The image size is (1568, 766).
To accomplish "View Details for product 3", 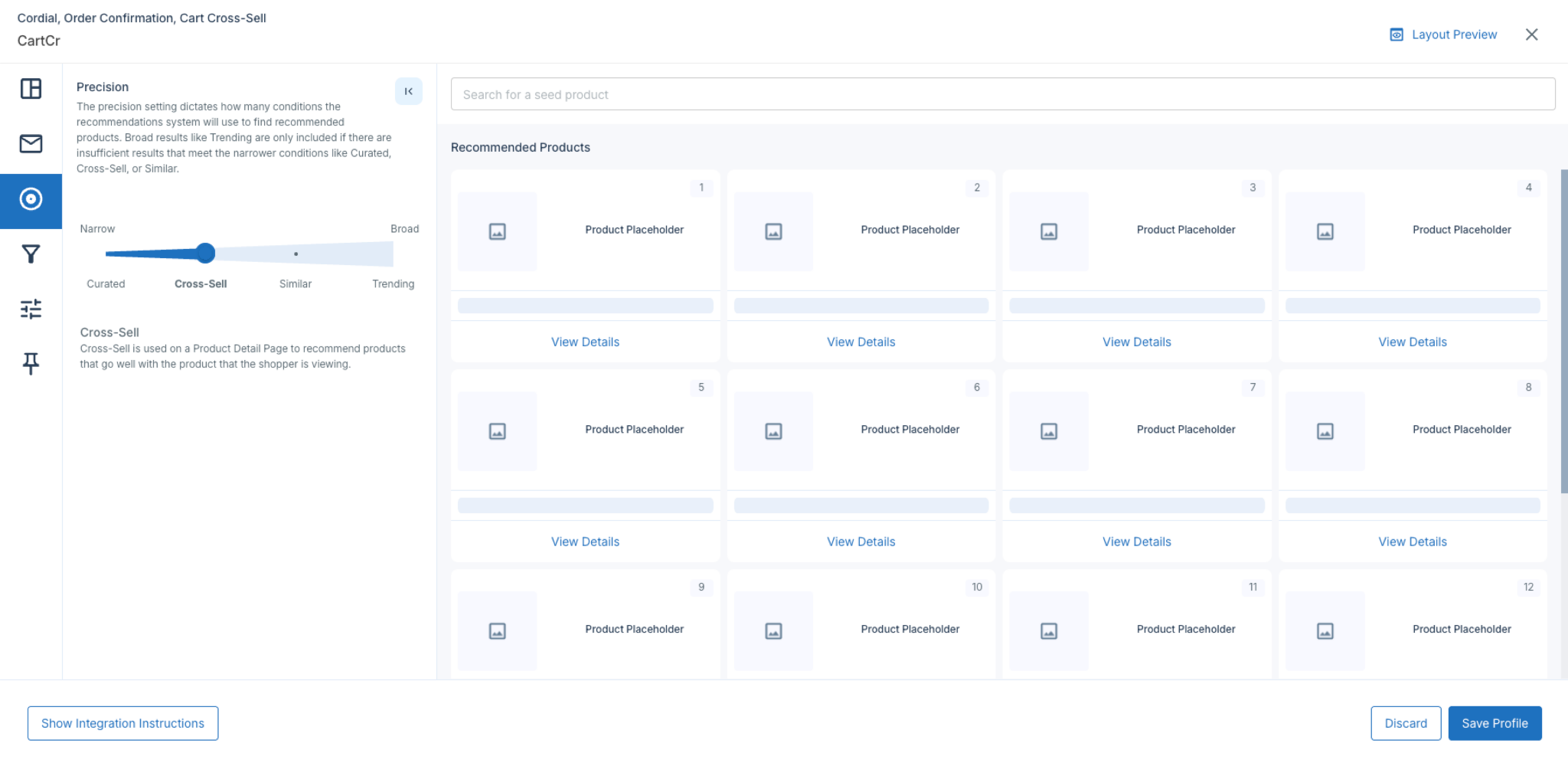I will [1137, 342].
